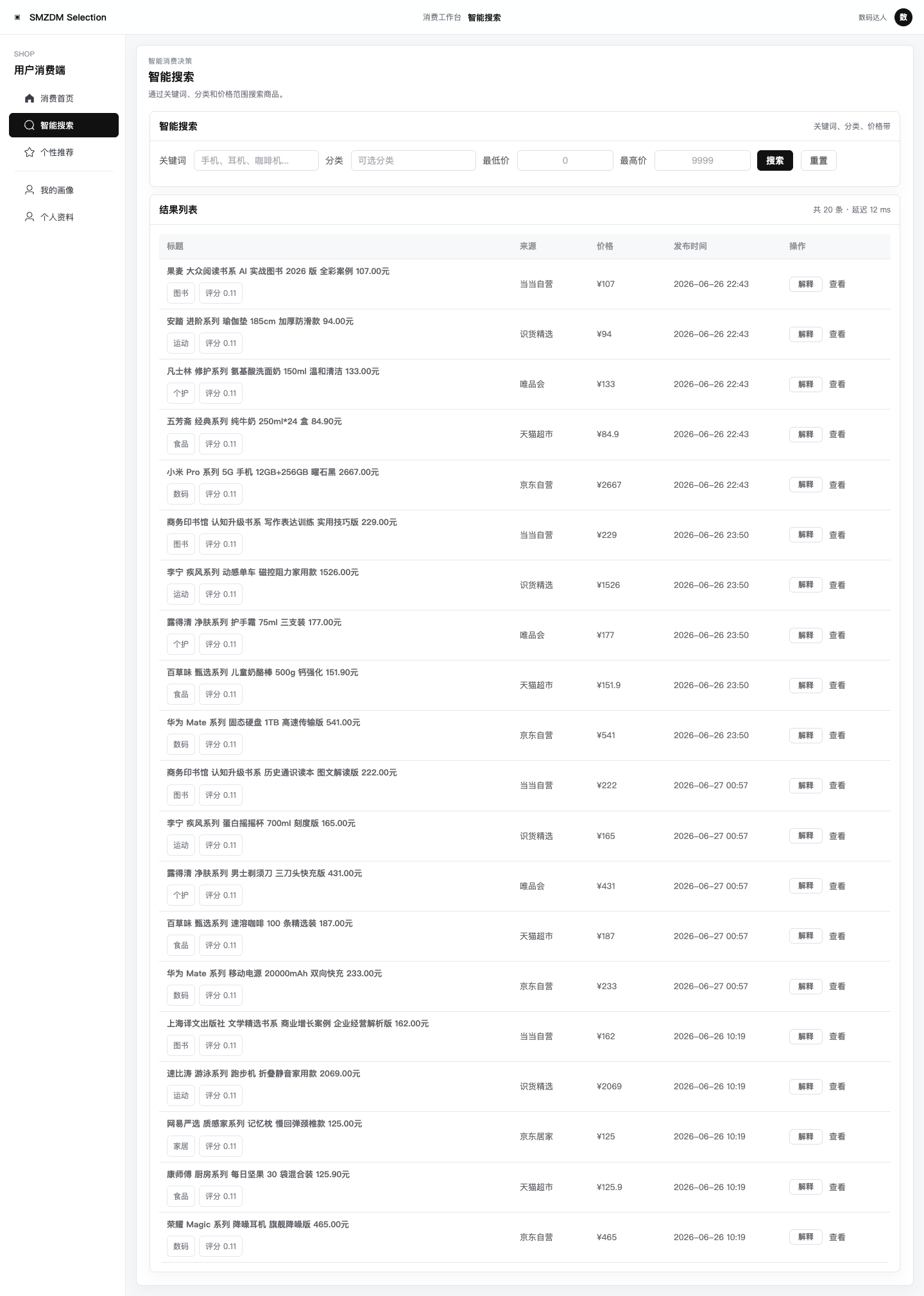924x1296 pixels.
Task: Click the 百草味 儿童奶酪棒 product title
Action: click(262, 672)
